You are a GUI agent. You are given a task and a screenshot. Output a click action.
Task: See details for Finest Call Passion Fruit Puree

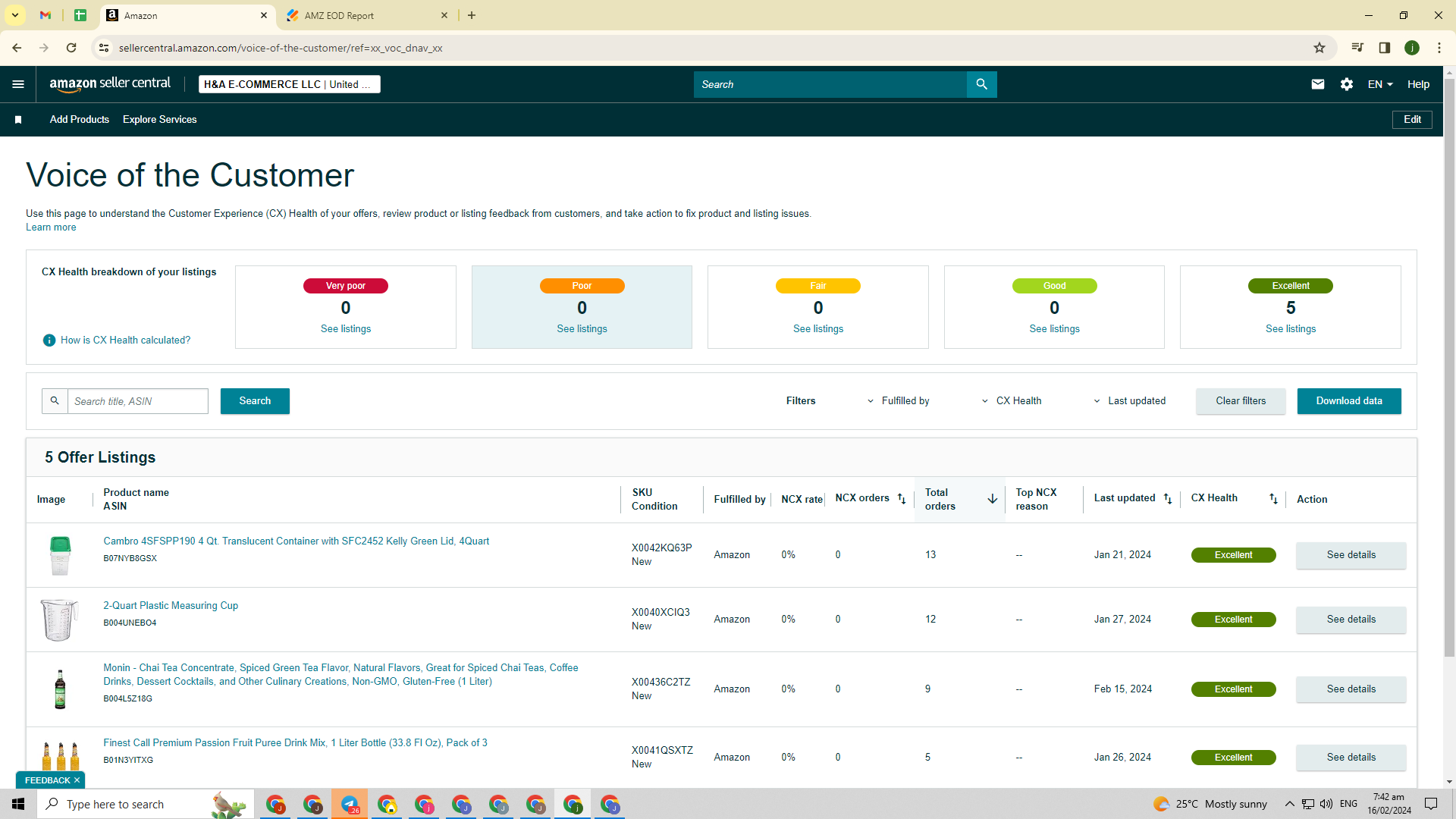(x=1351, y=758)
